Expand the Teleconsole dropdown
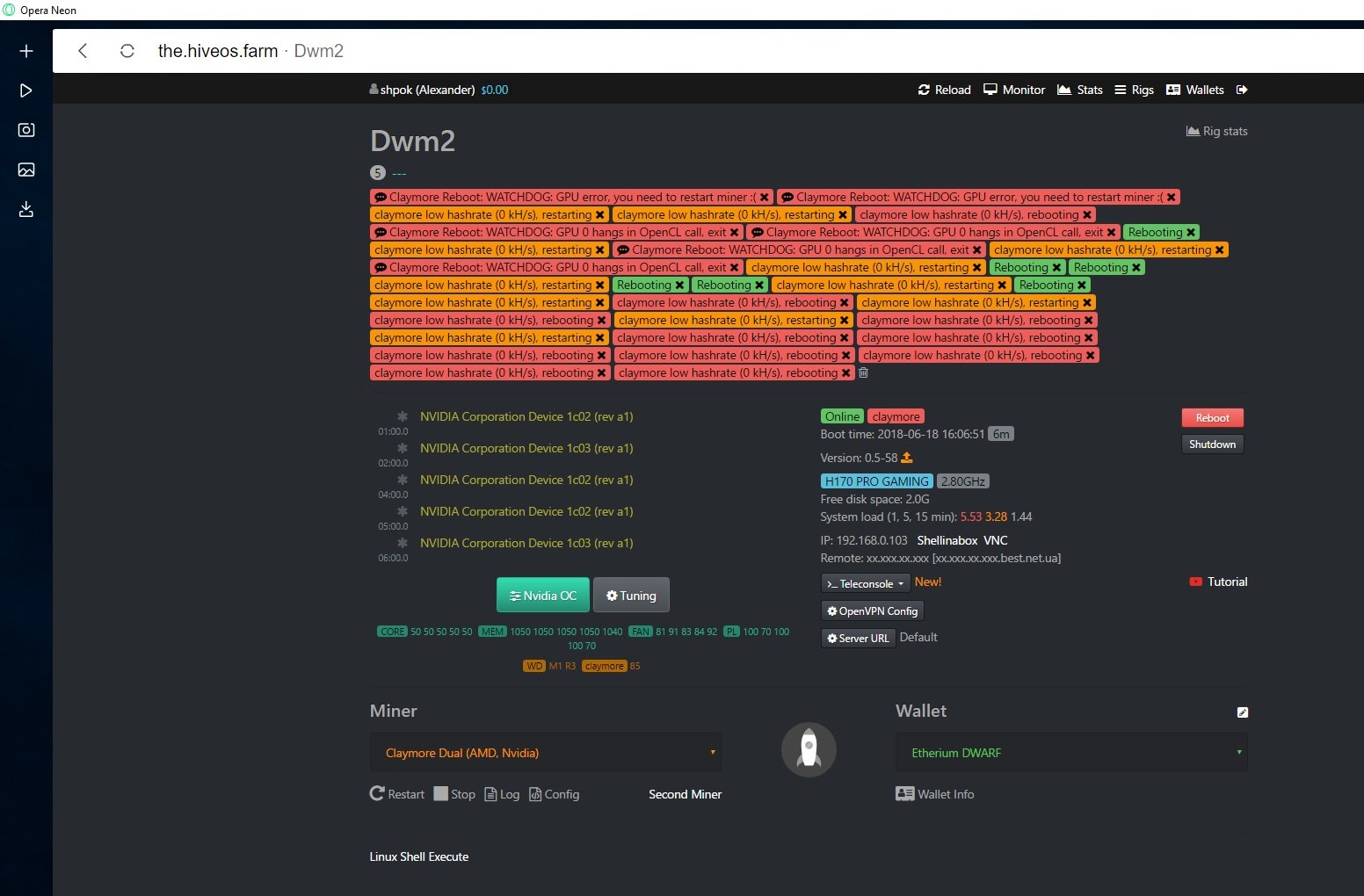Viewport: 1364px width, 896px height. click(865, 583)
